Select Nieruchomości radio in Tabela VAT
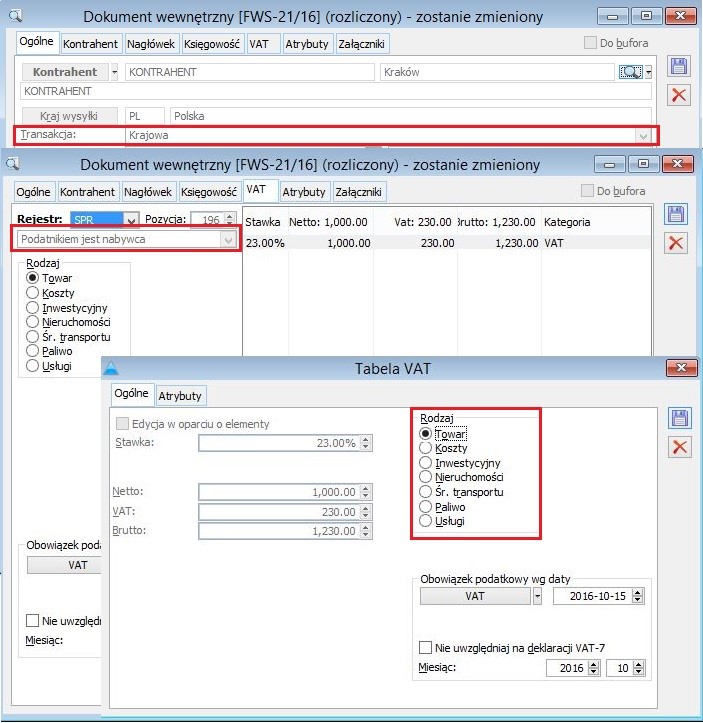The height and width of the screenshot is (723, 703). click(x=425, y=477)
